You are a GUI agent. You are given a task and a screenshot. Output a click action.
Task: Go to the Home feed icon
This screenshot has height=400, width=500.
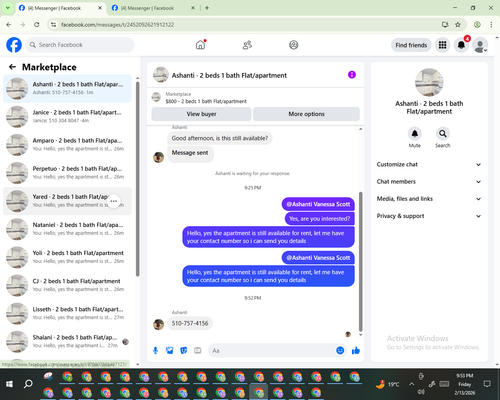(x=200, y=45)
